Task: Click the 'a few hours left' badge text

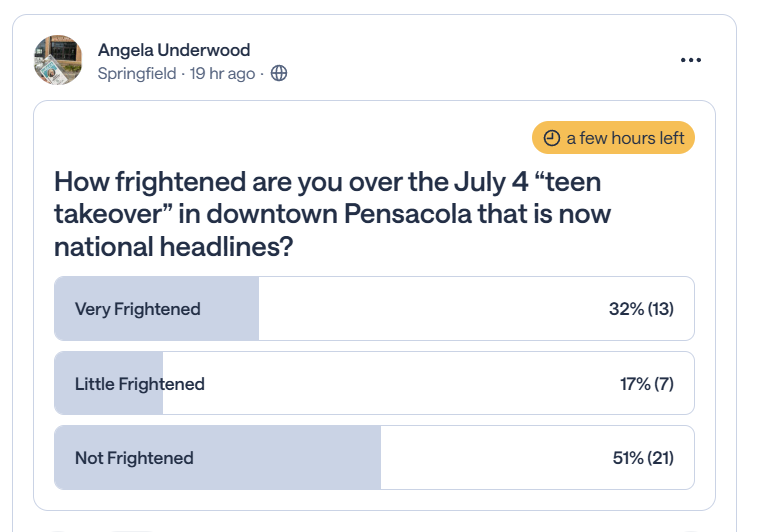Action: pyautogui.click(x=625, y=138)
